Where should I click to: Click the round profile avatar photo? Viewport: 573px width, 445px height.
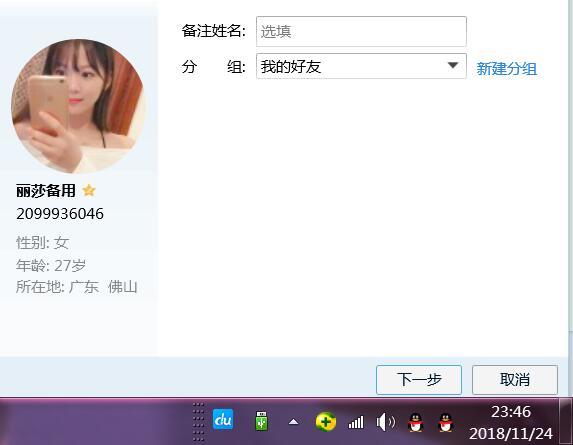(x=77, y=106)
